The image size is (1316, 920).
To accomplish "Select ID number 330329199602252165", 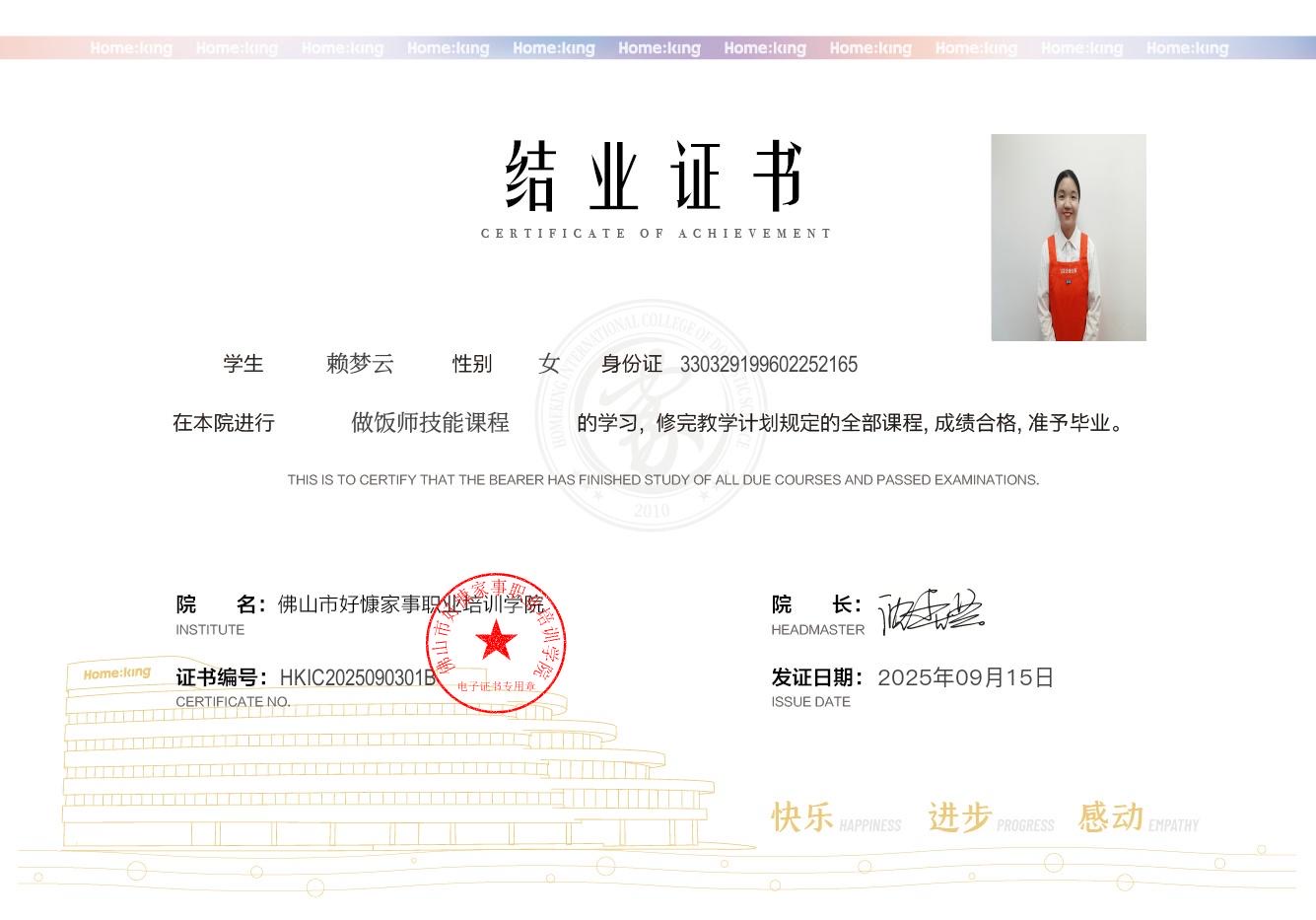I will tap(769, 365).
